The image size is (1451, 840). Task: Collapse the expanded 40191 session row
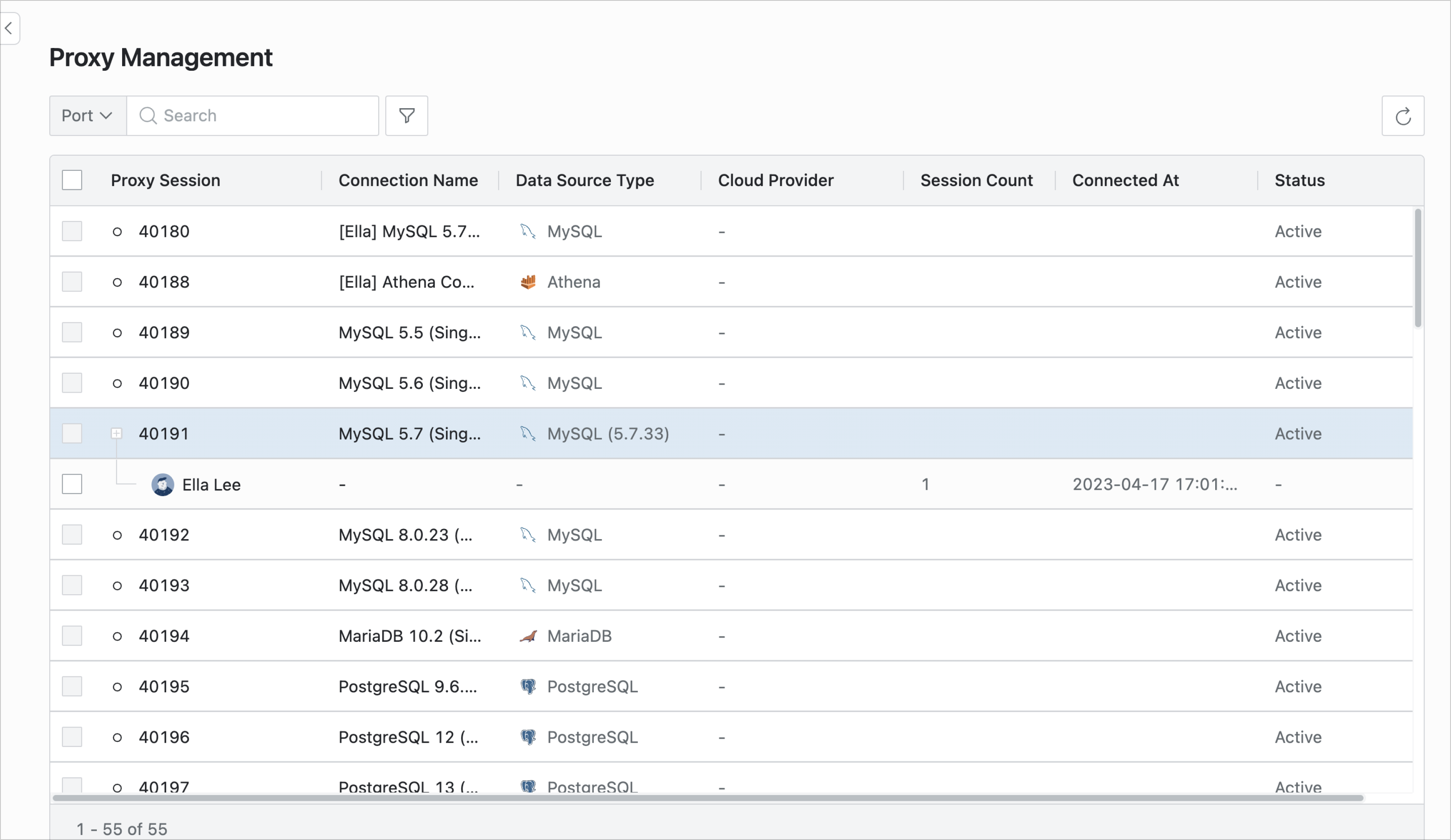coord(117,433)
